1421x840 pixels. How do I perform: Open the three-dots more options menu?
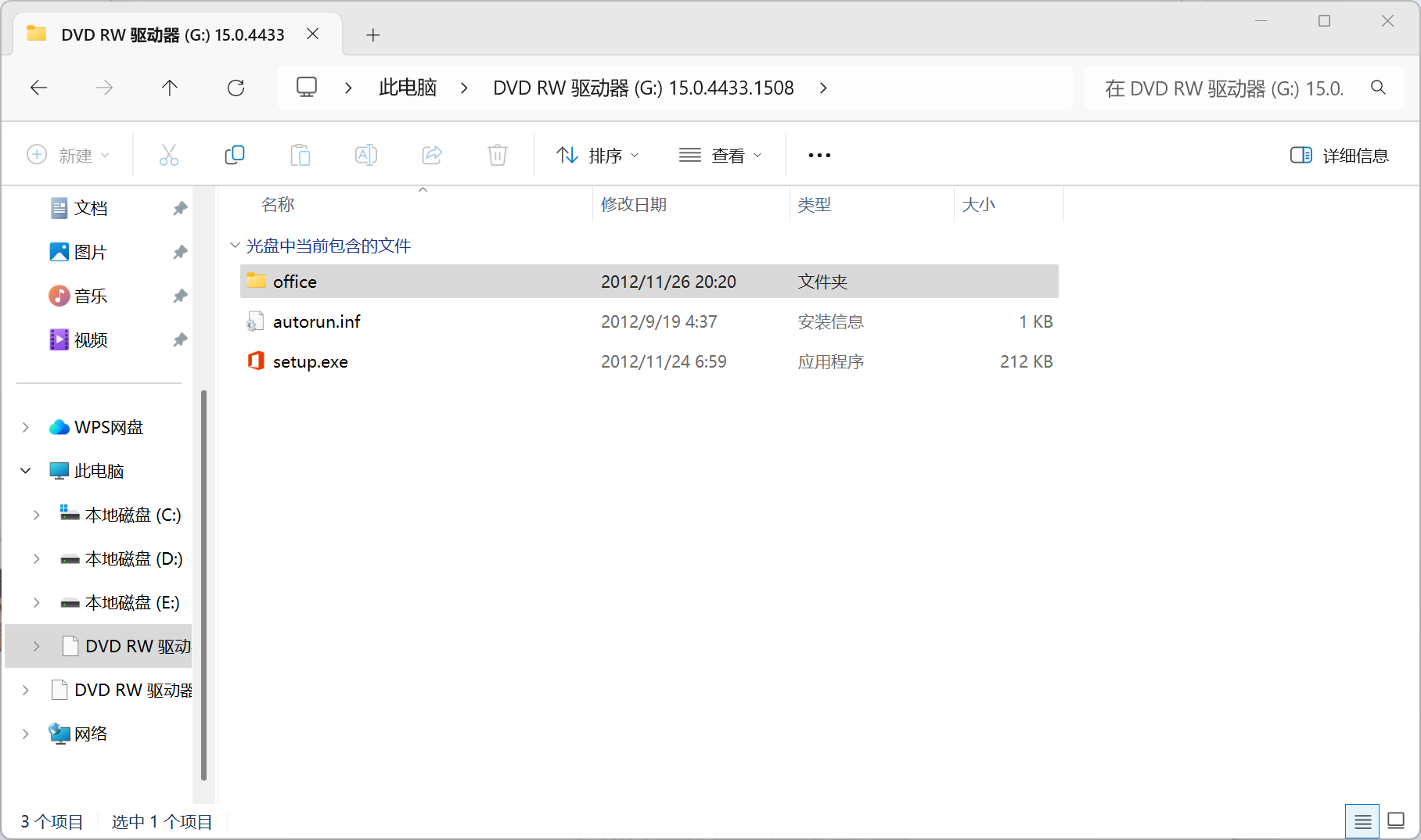[819, 155]
